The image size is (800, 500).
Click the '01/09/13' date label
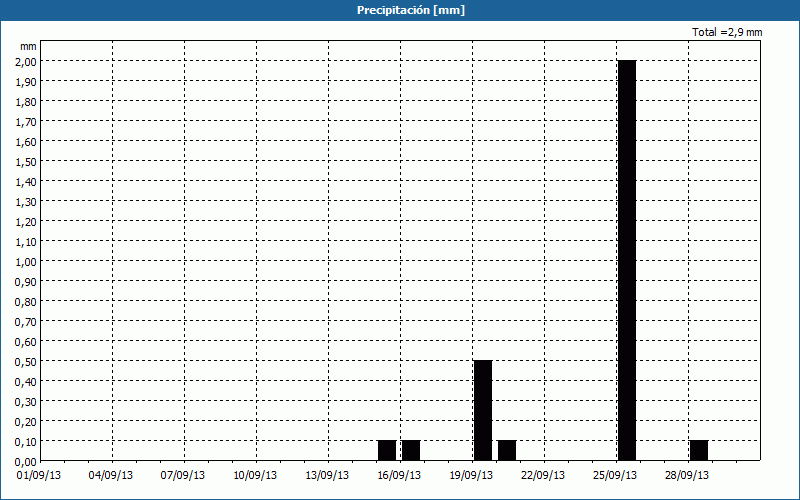tap(38, 475)
